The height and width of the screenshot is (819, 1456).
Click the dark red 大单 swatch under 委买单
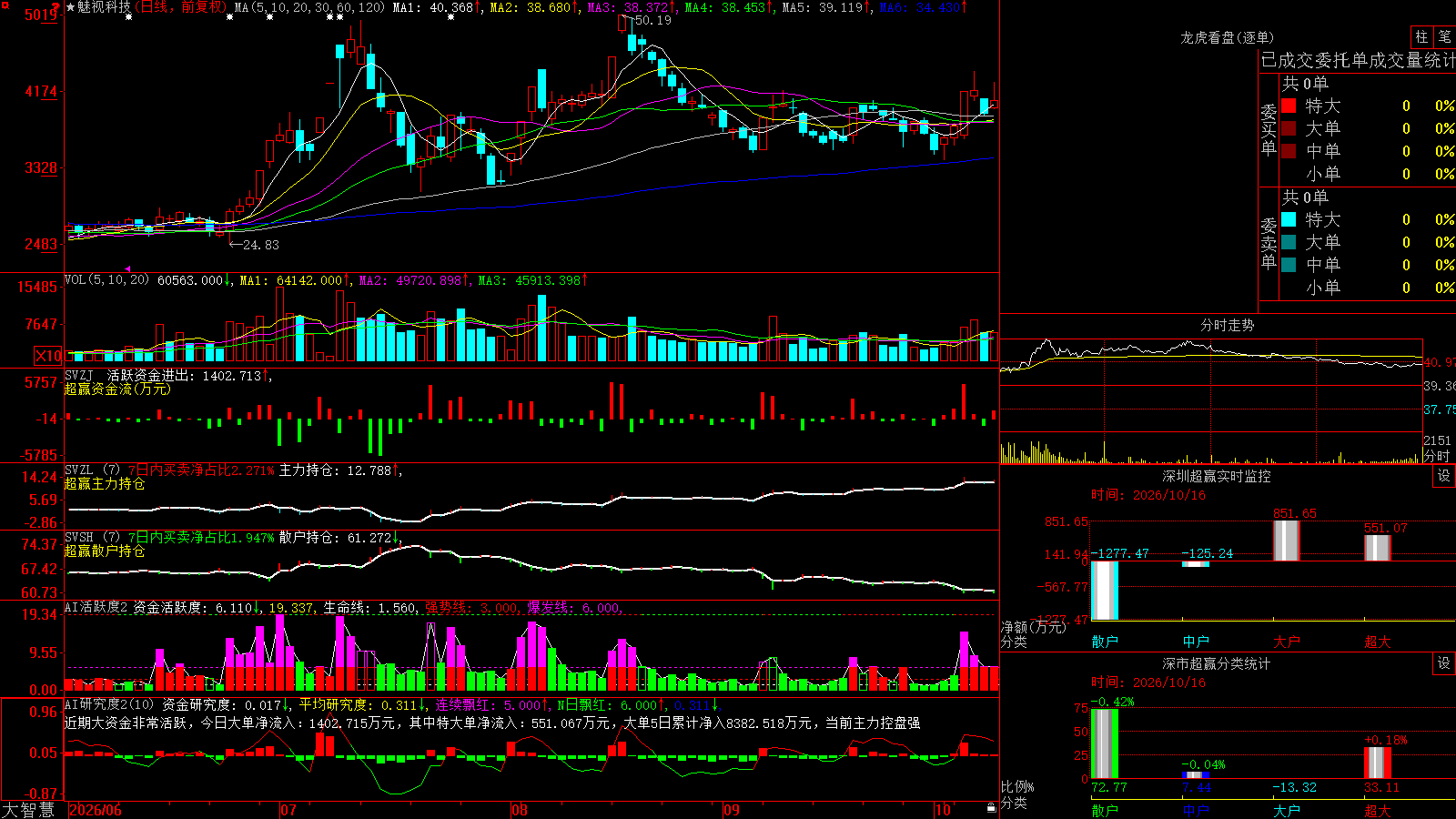(1289, 128)
